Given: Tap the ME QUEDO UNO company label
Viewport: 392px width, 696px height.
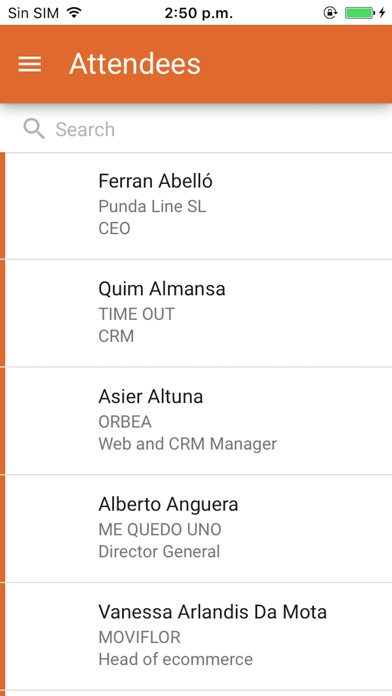Looking at the screenshot, I should (160, 530).
